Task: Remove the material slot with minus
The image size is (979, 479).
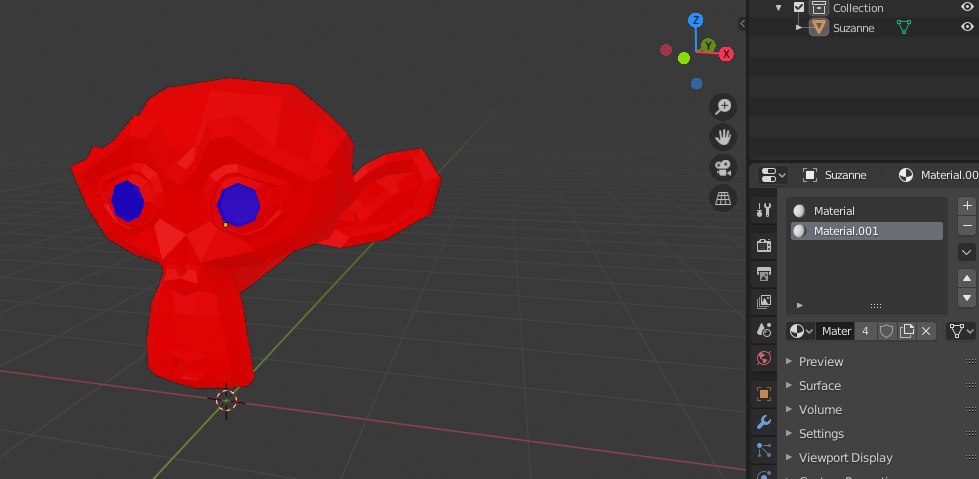Action: pos(967,225)
